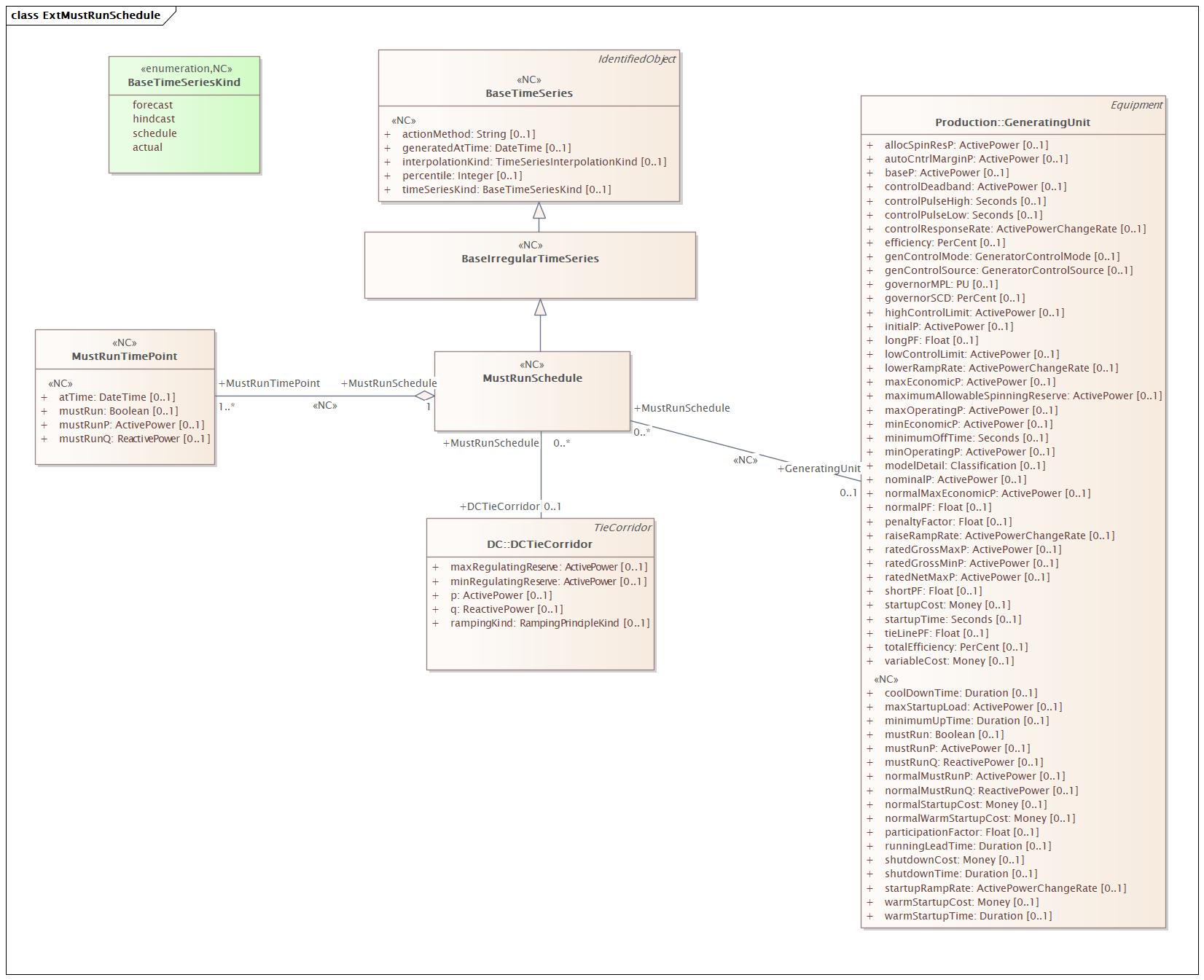Screen dimensions: 1204x980
Task: Select the DC::DCTieCorridor class title
Action: pos(539,544)
